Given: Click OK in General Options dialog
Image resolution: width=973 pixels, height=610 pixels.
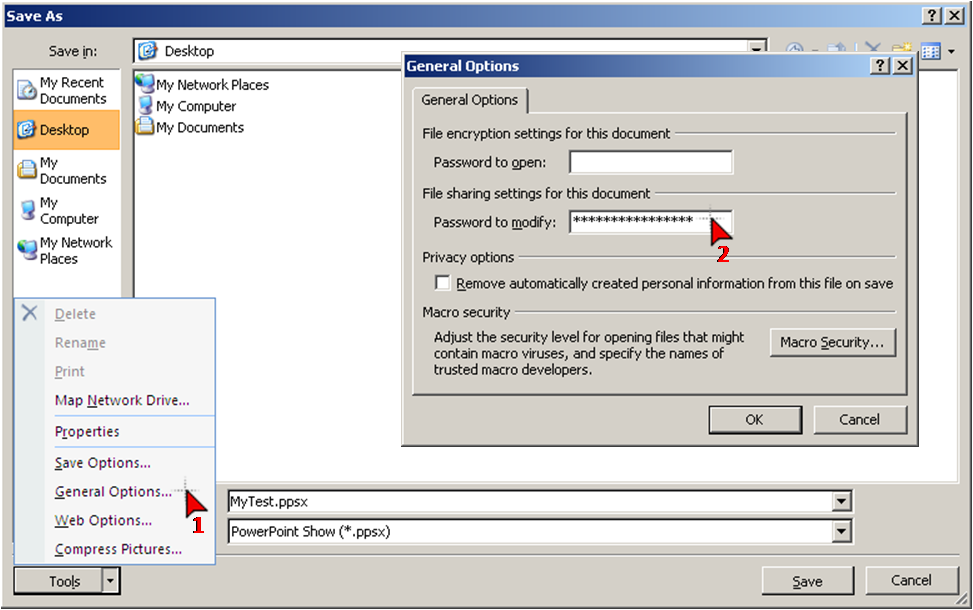Looking at the screenshot, I should [x=755, y=419].
